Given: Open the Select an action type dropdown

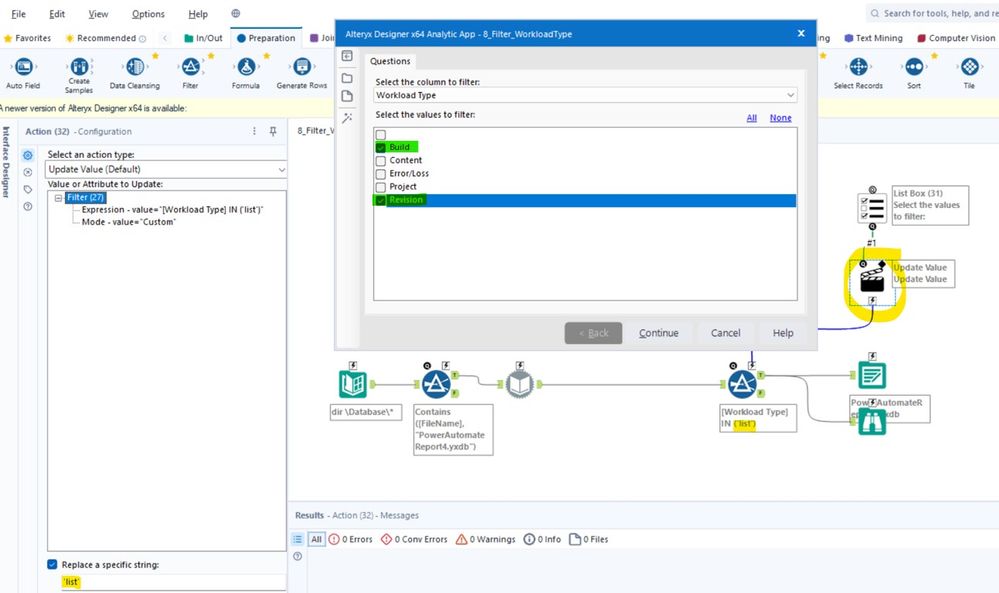Looking at the screenshot, I should 166,169.
